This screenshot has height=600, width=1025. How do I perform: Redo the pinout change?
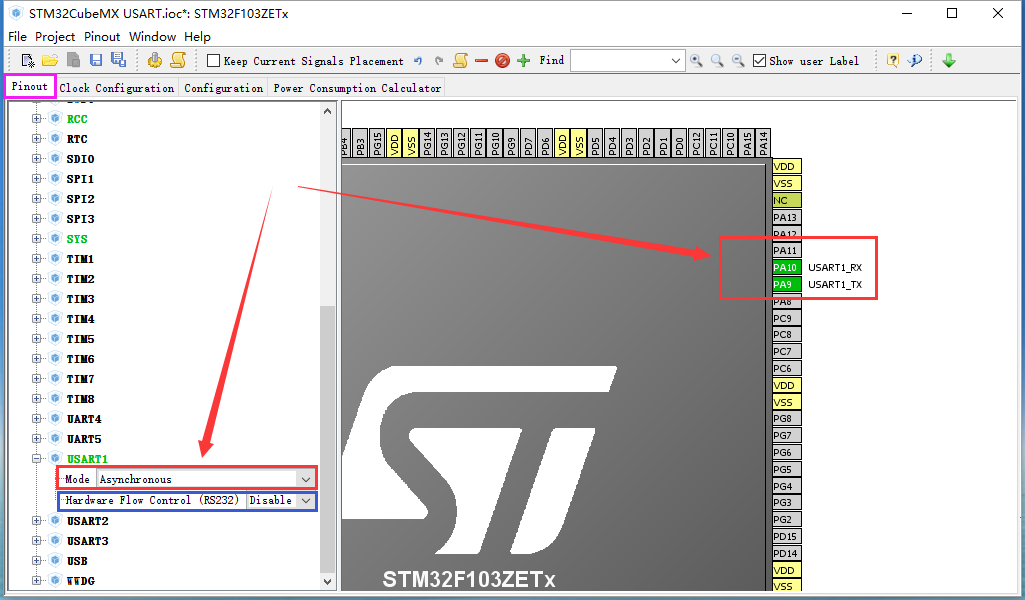click(439, 61)
